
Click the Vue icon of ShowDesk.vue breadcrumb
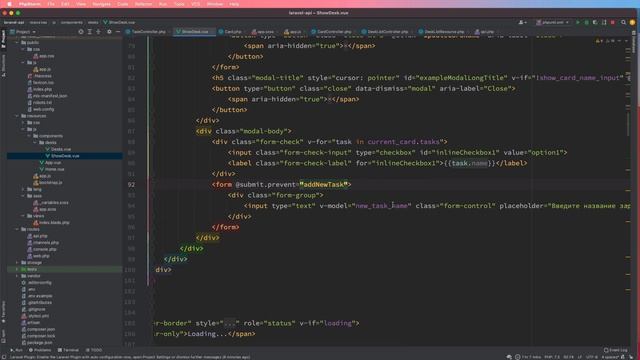click(x=105, y=22)
